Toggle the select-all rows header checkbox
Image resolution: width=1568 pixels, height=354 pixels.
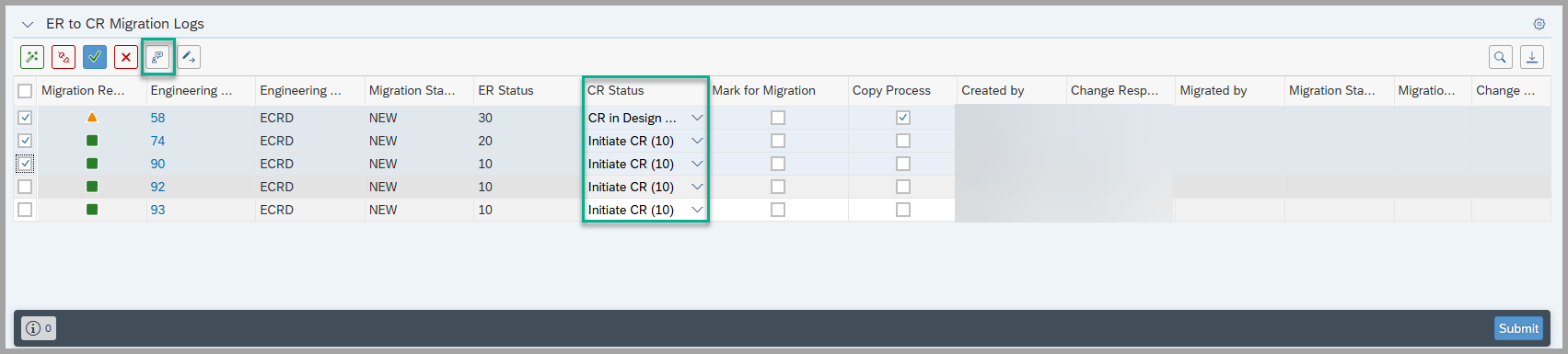(x=25, y=90)
